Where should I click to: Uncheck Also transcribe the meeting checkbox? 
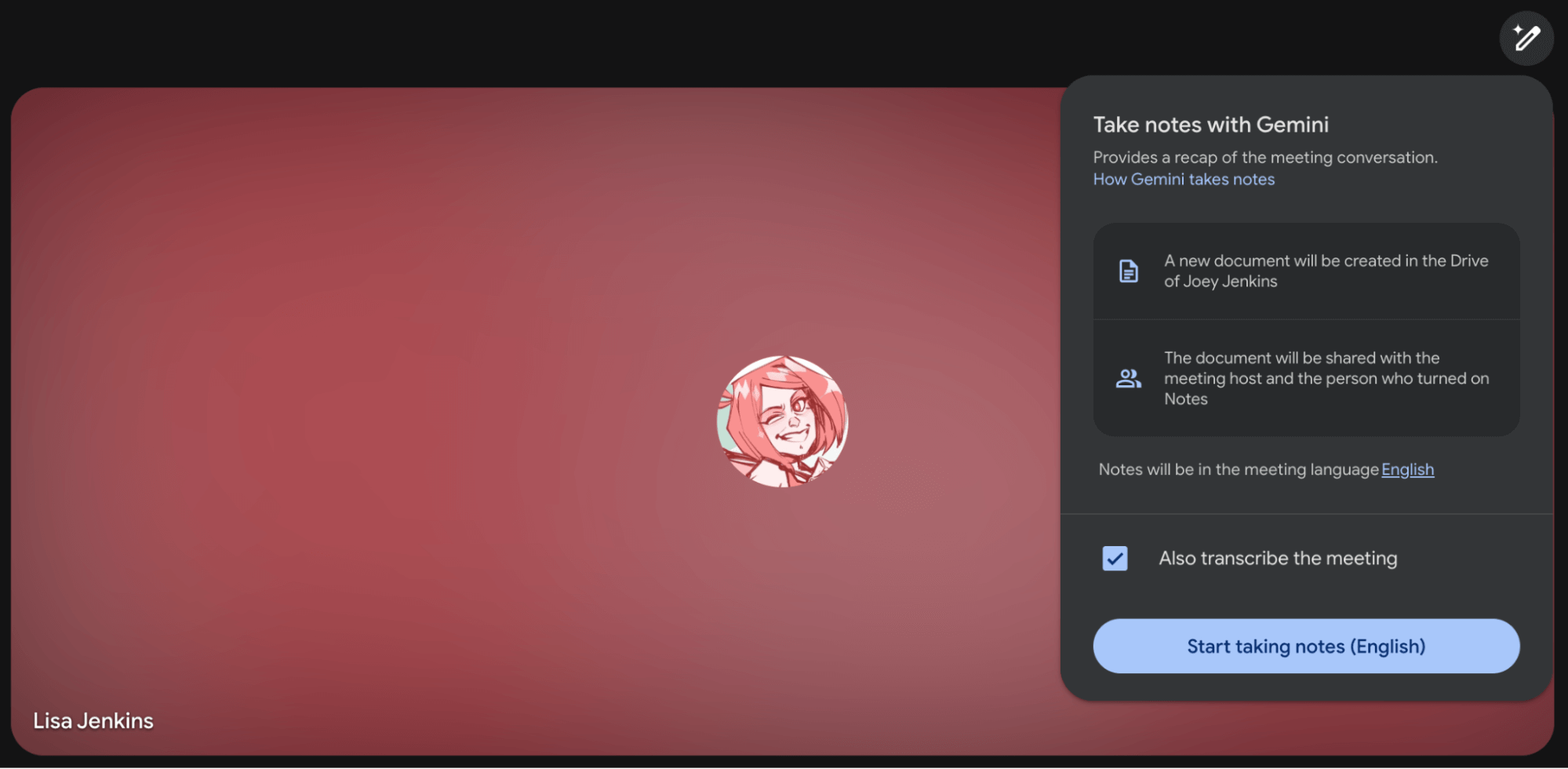1115,558
